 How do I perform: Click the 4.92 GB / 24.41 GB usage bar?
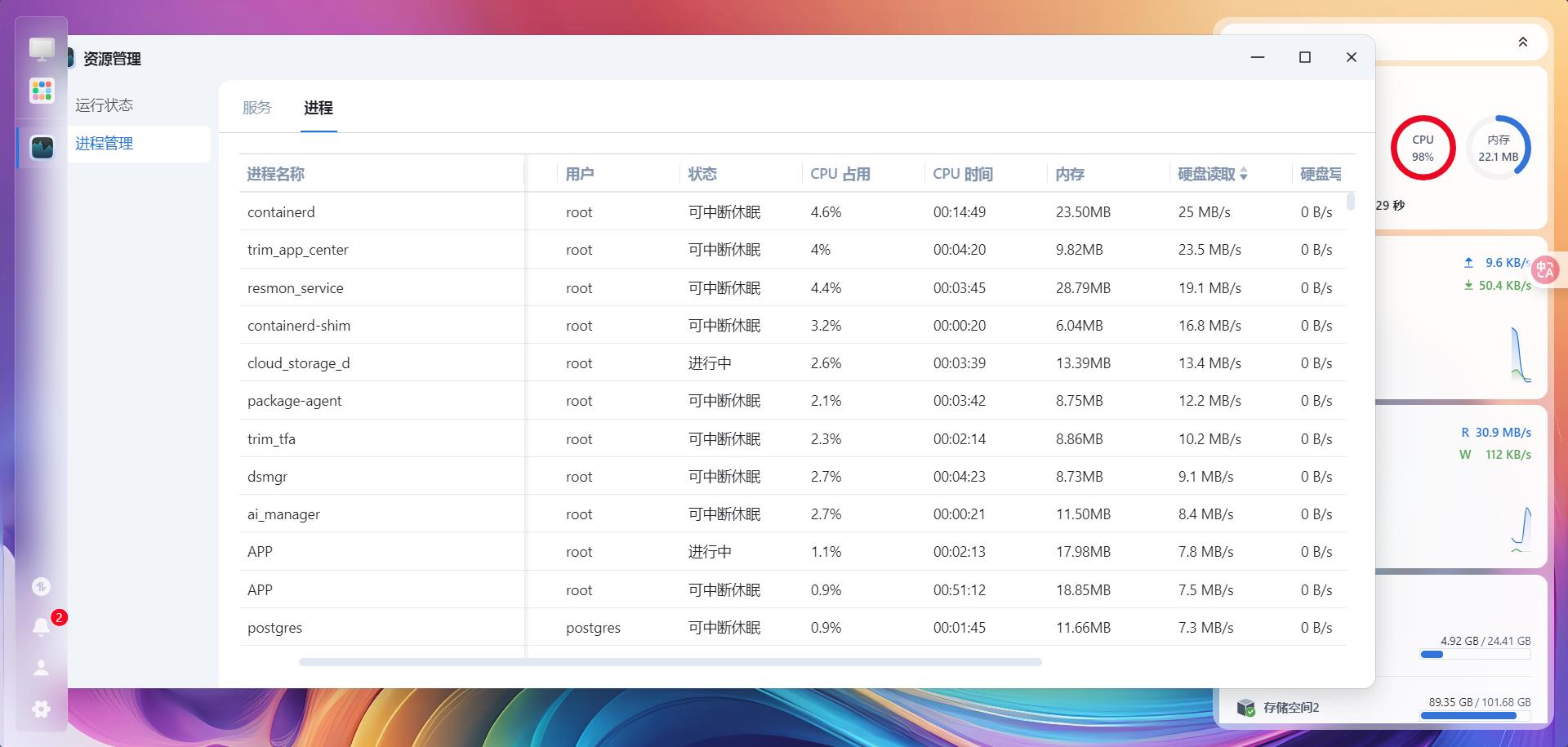[x=1475, y=654]
